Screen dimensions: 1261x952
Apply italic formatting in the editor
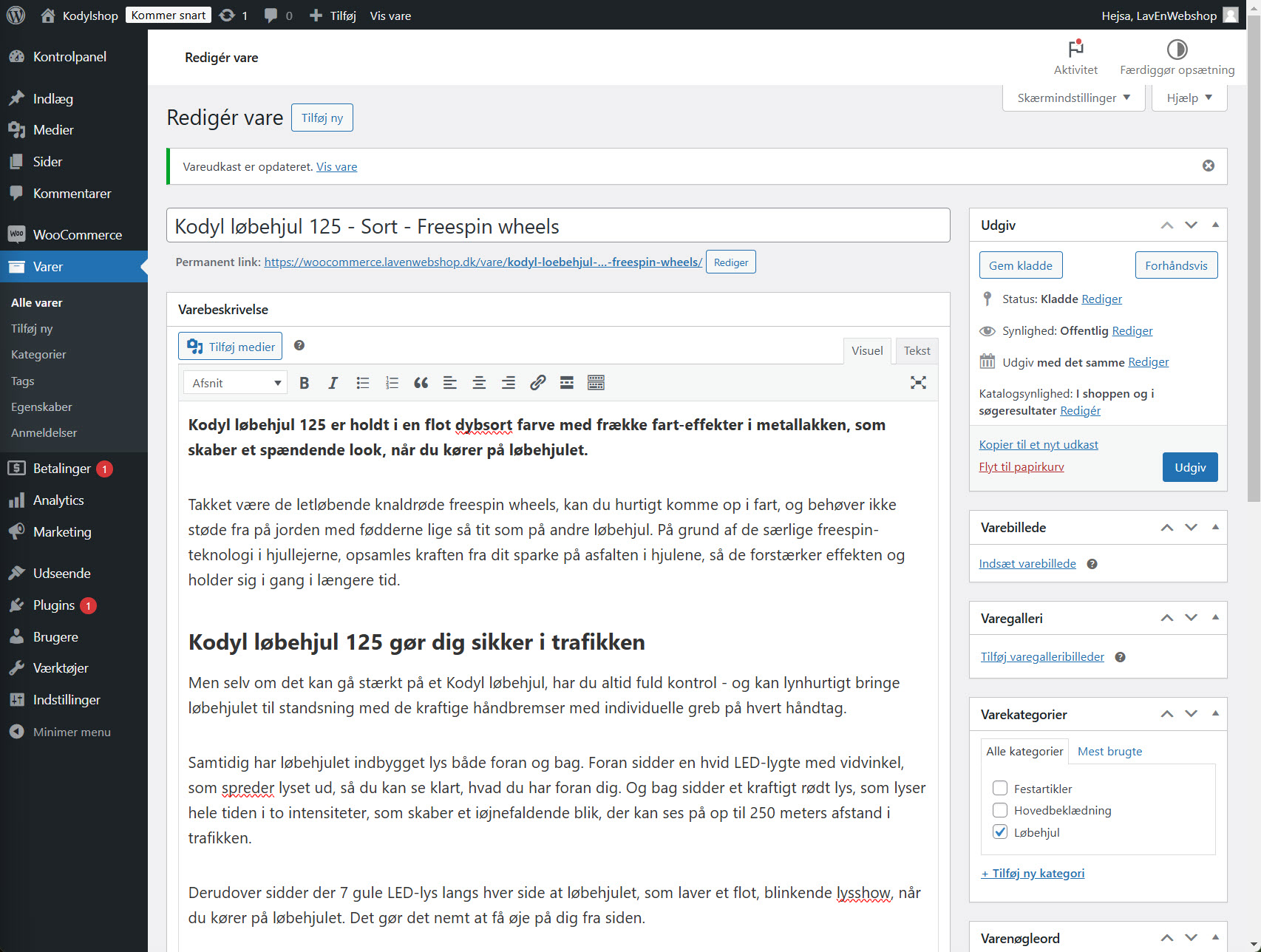tap(333, 382)
